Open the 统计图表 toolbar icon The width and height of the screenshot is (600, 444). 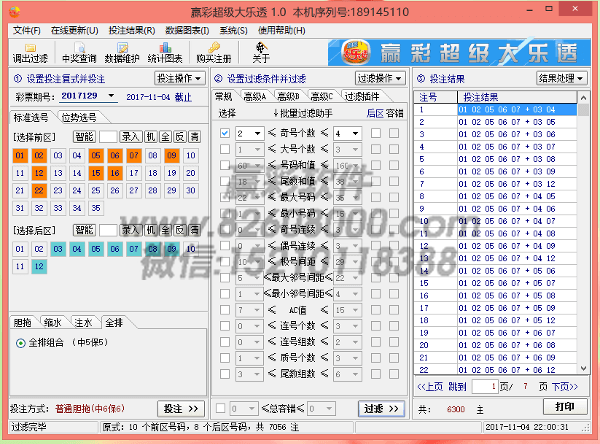pyautogui.click(x=165, y=53)
